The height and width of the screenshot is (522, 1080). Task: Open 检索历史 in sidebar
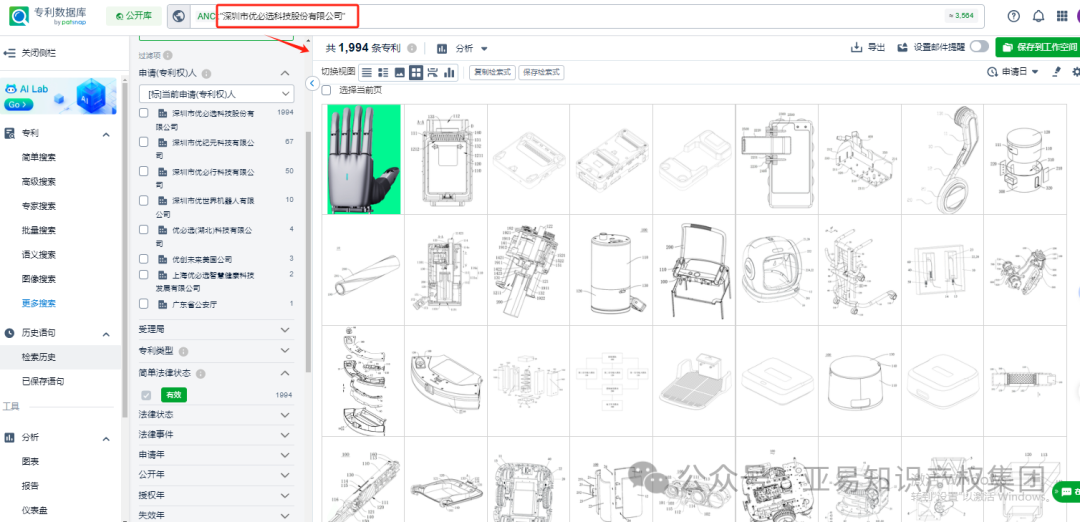click(x=39, y=357)
